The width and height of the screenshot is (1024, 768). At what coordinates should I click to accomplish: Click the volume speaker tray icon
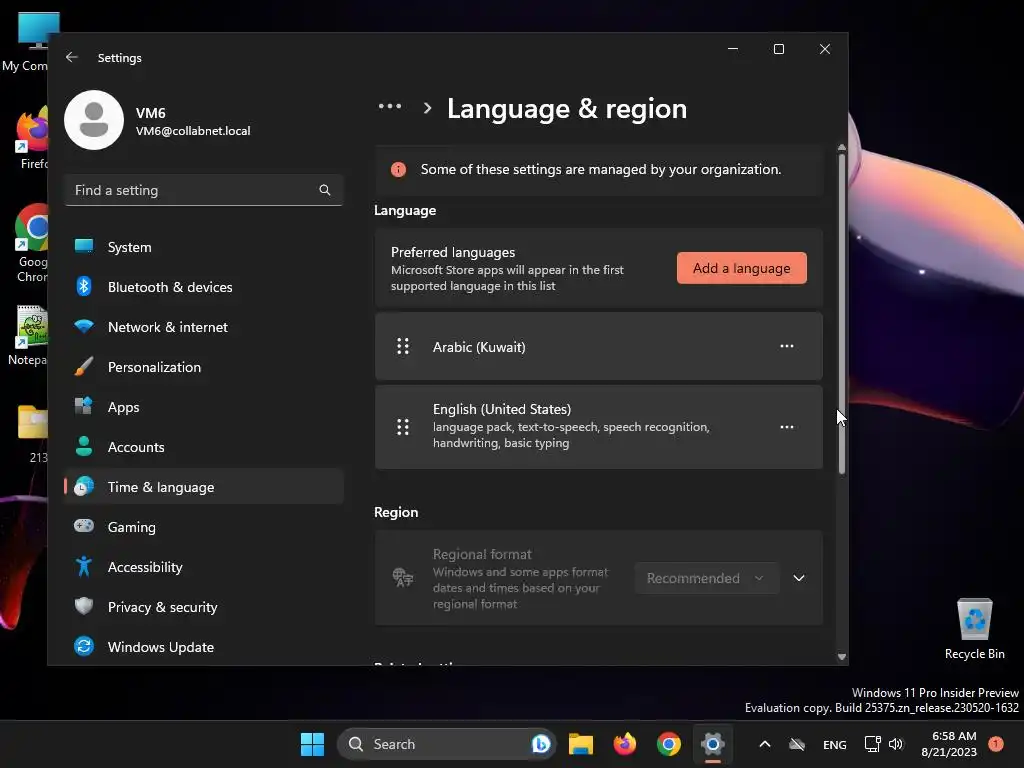click(896, 744)
